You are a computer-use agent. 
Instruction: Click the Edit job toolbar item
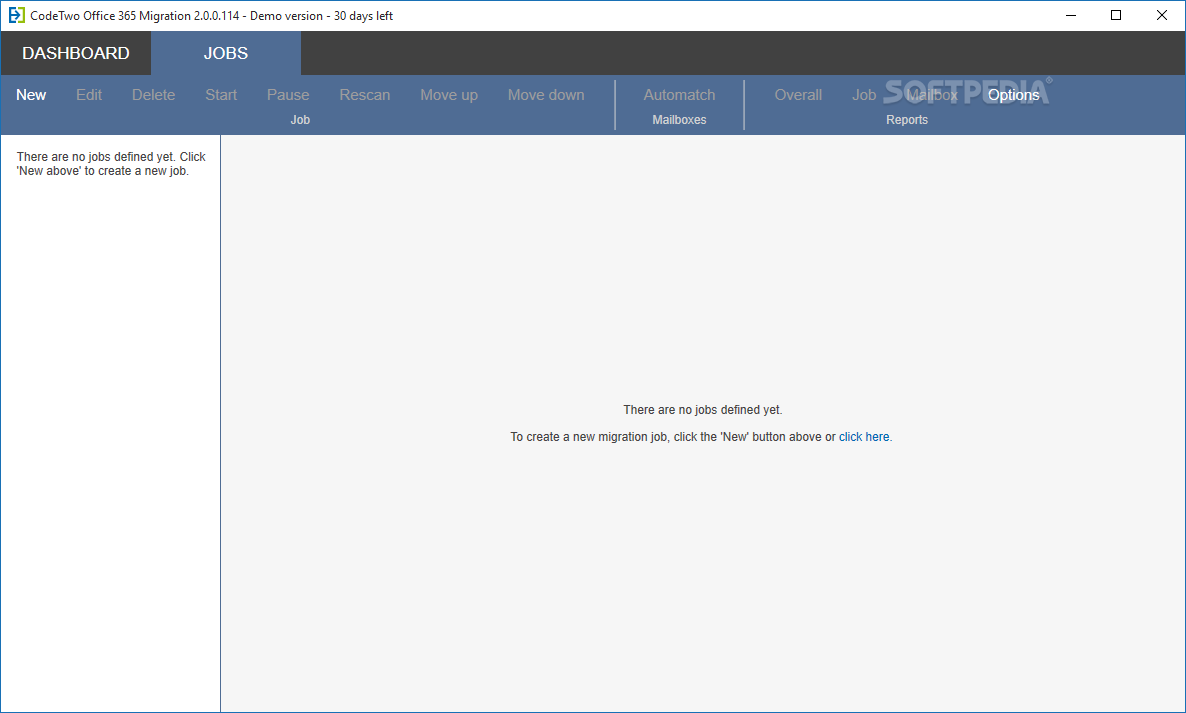coord(88,95)
